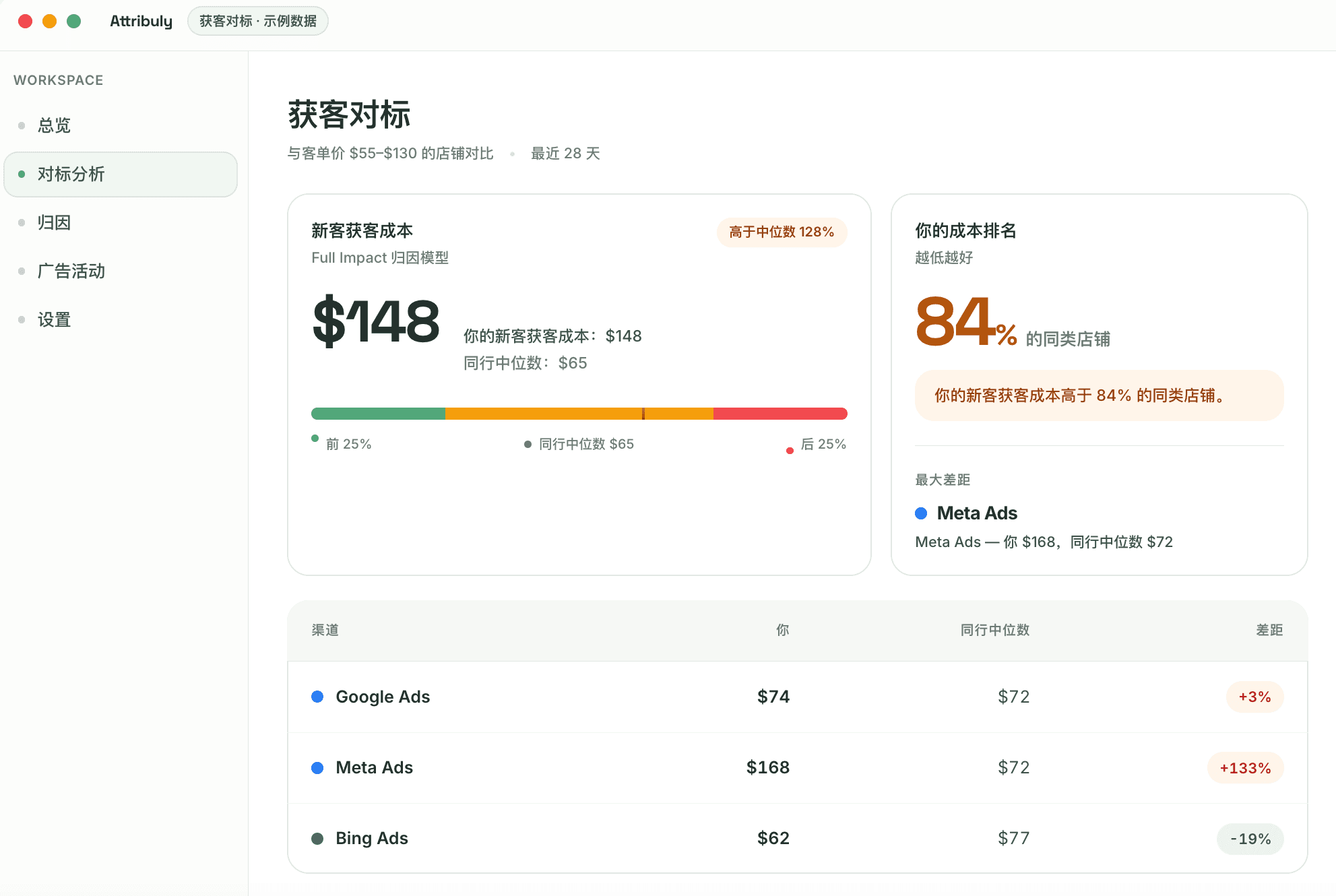Click the 同行中位数 column header
This screenshot has width=1336, height=896.
click(995, 630)
